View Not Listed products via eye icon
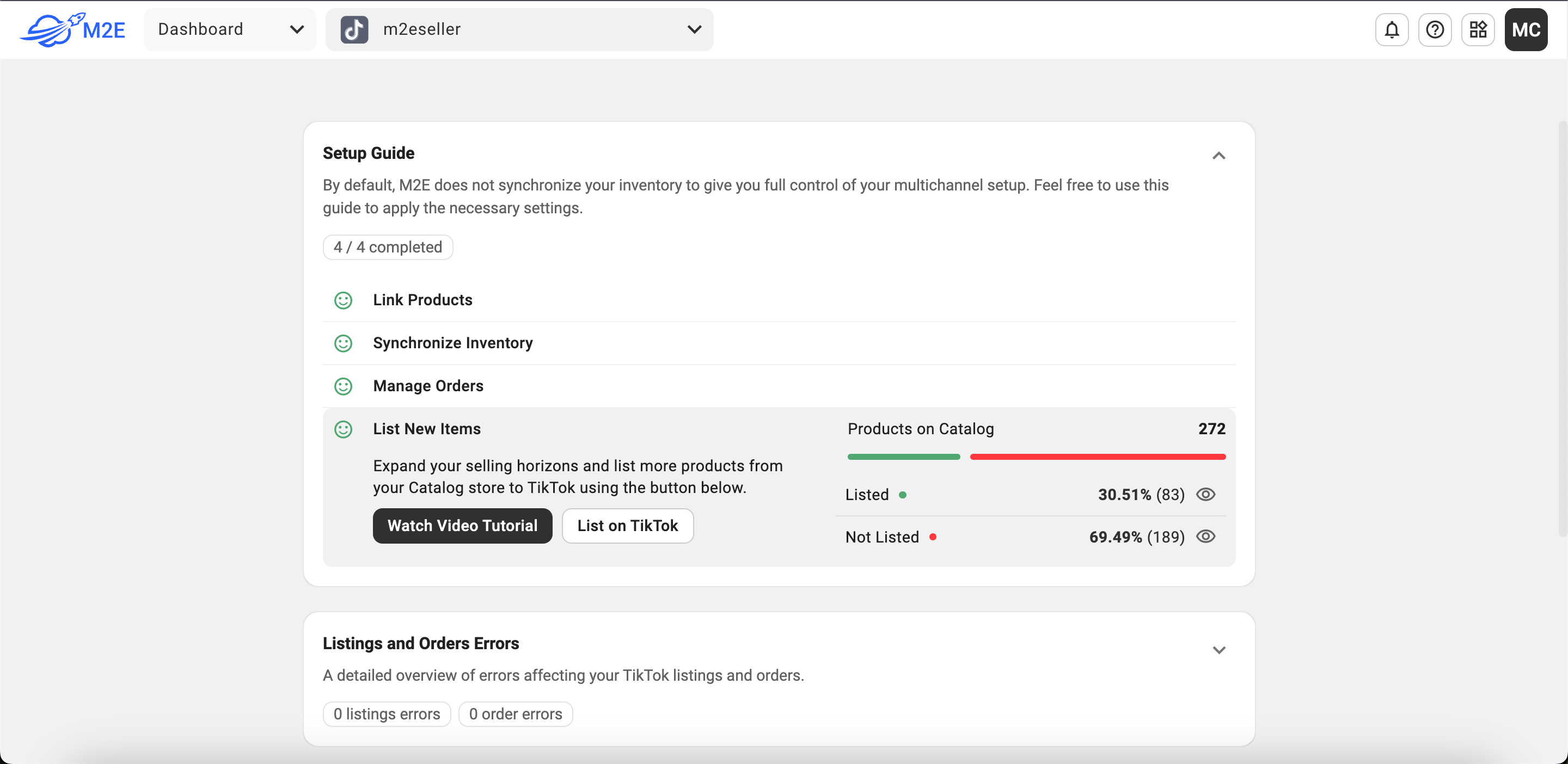The width and height of the screenshot is (1568, 764). coord(1205,537)
